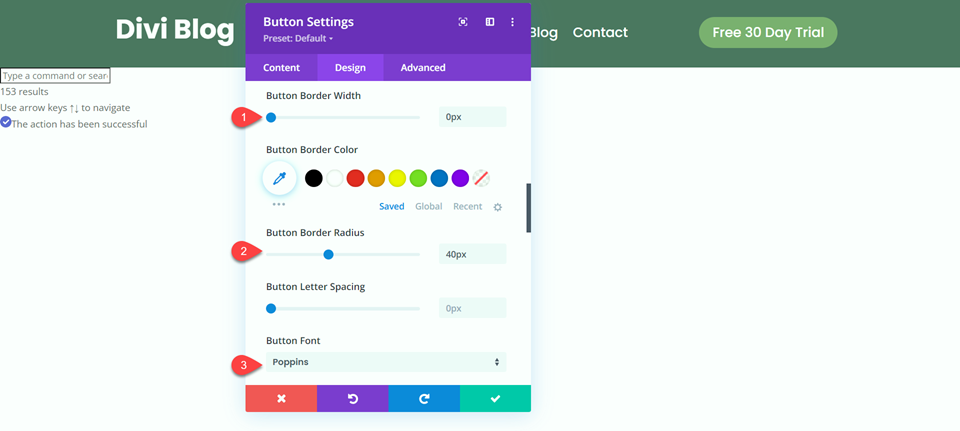Viewport: 960px width, 431px height.
Task: Focus the Type a command or search field
Action: point(55,76)
